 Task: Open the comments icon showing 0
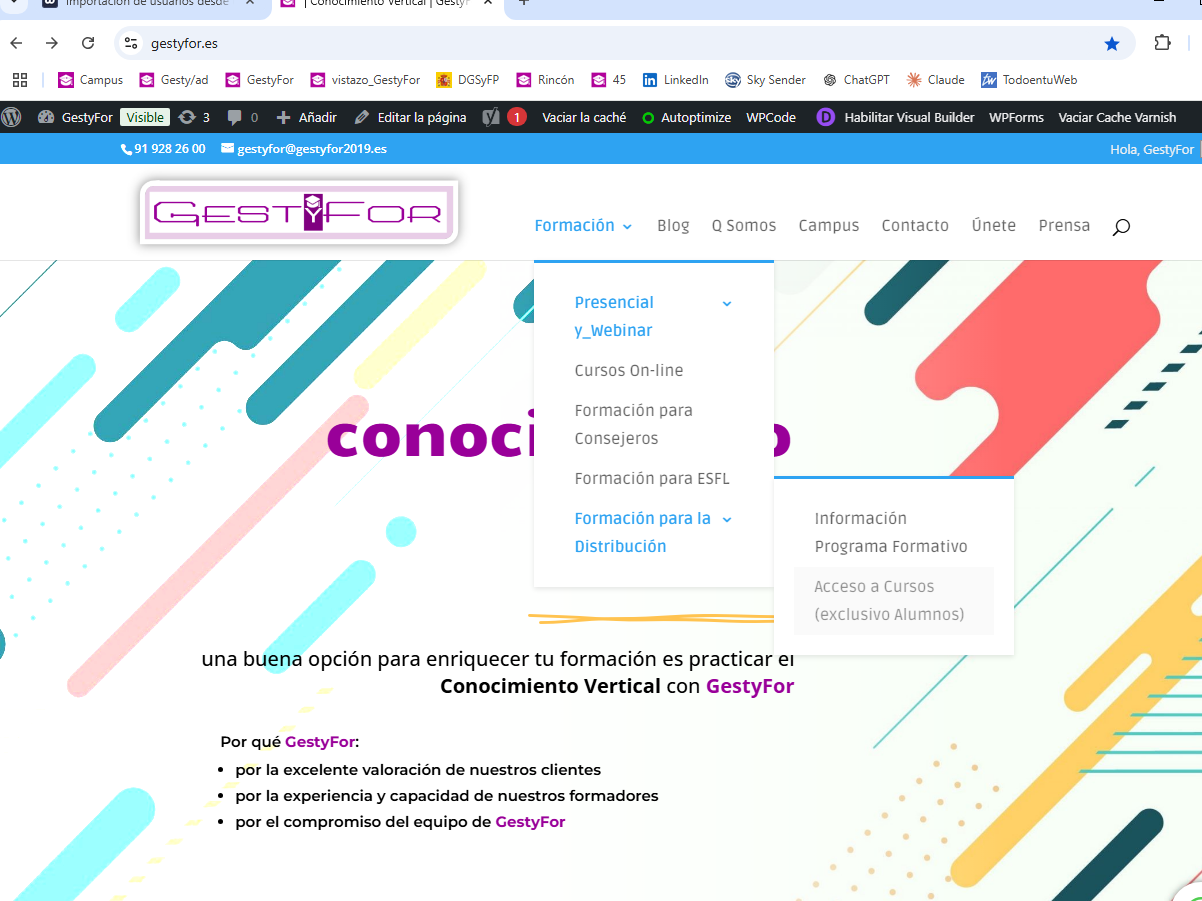tap(242, 117)
